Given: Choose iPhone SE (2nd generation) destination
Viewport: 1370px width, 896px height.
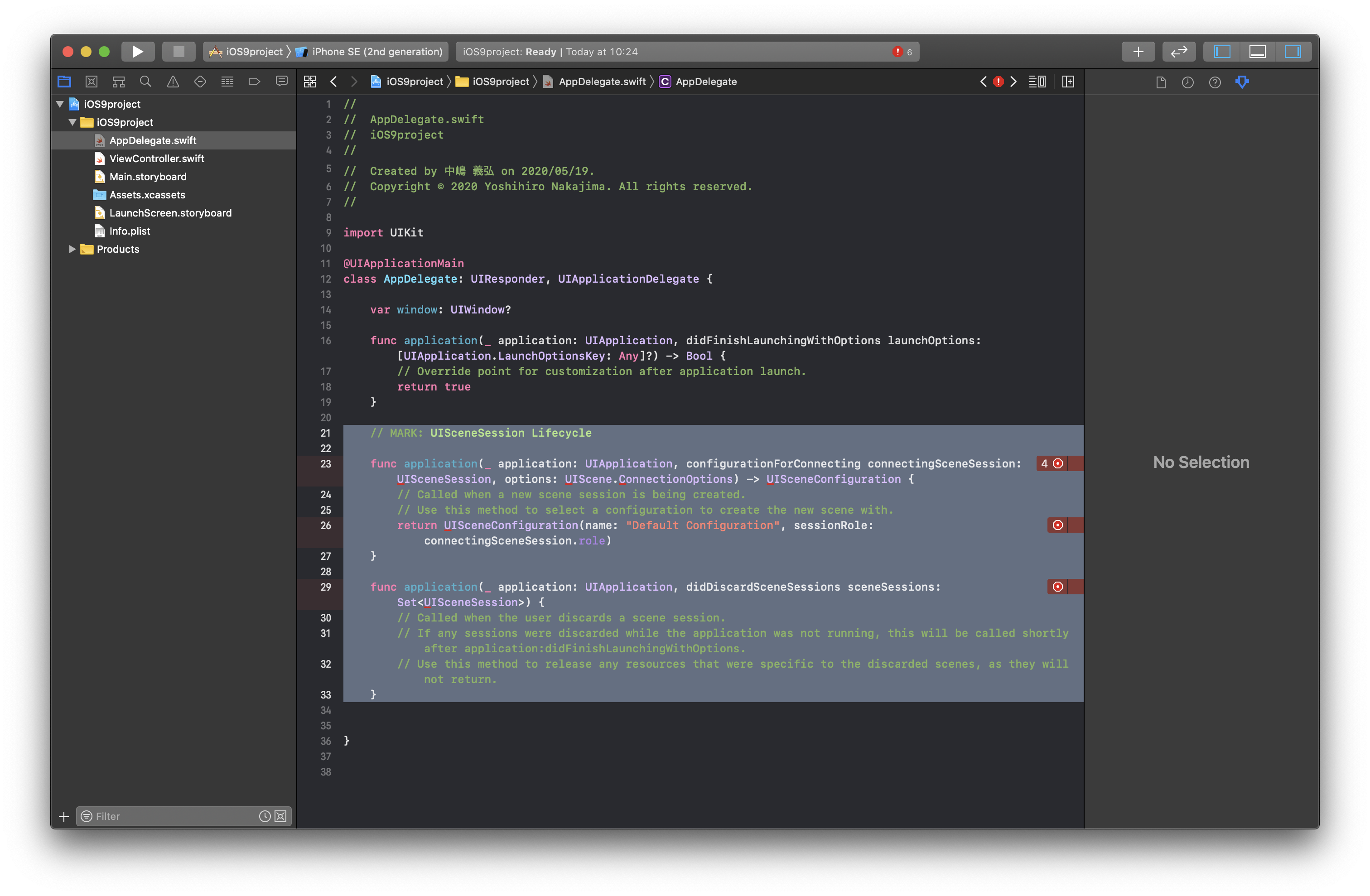Looking at the screenshot, I should pos(369,52).
